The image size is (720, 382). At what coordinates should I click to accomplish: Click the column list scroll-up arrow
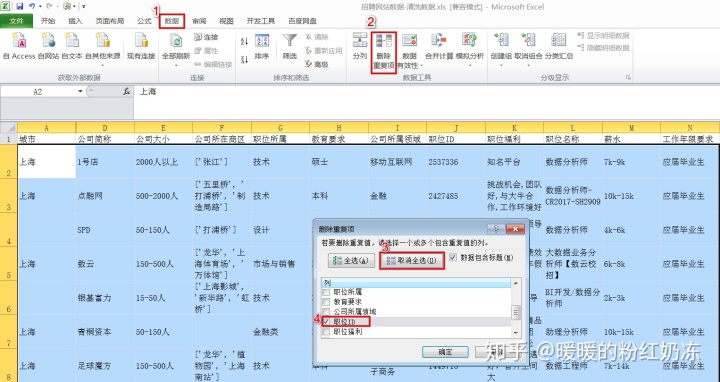point(516,283)
